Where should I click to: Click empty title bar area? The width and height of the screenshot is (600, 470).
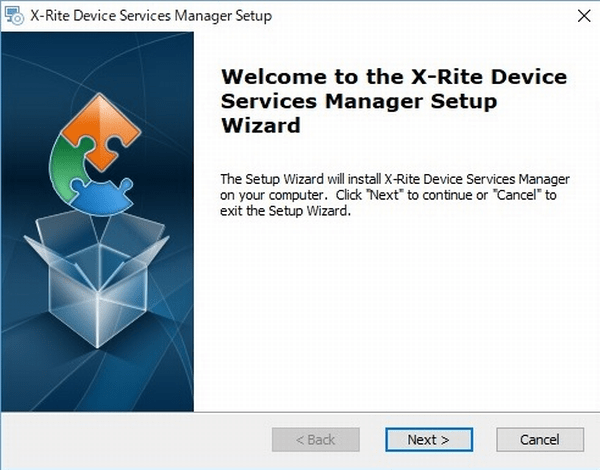[x=420, y=17]
